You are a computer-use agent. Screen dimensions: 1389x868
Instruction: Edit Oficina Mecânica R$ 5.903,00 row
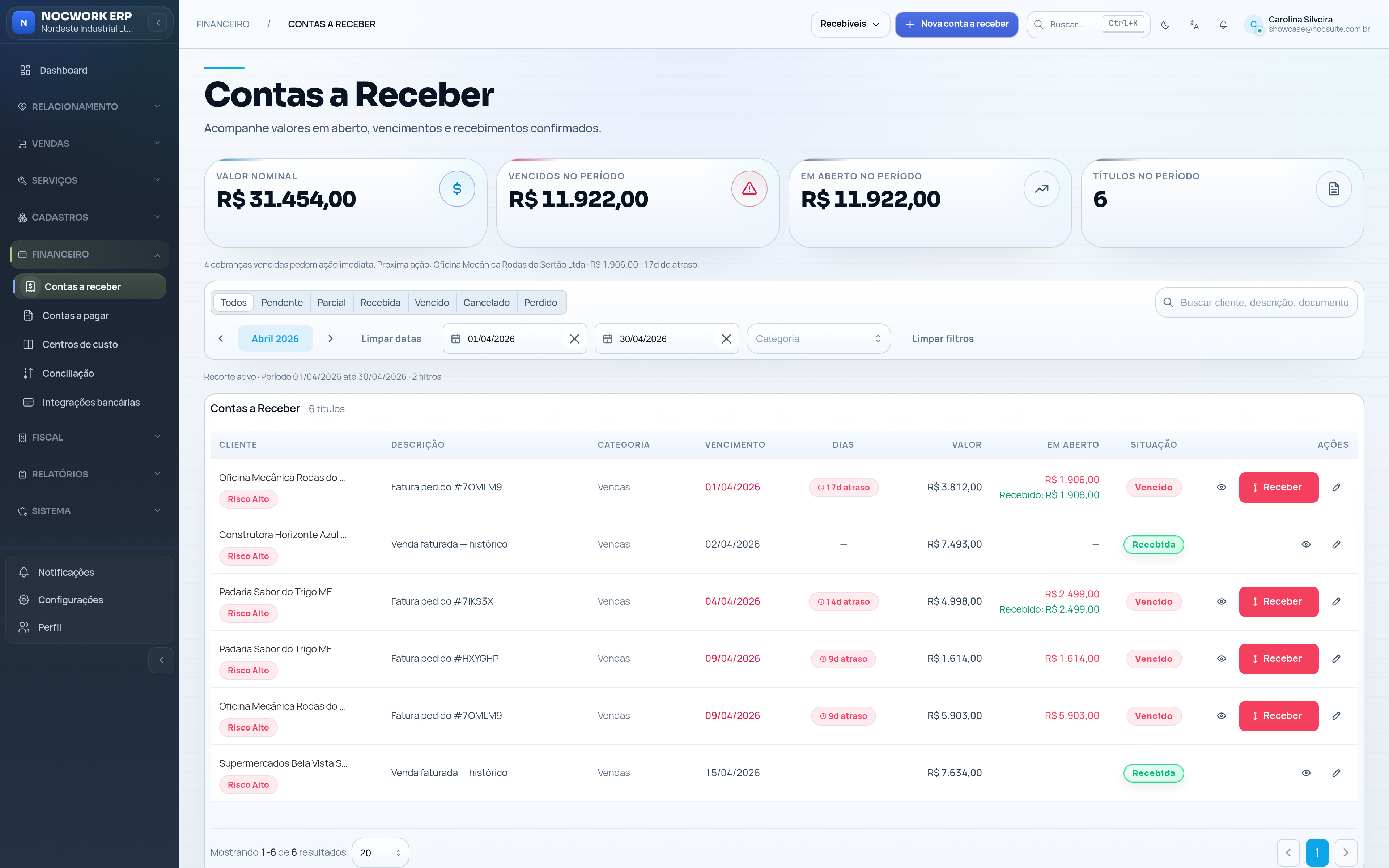coord(1336,716)
